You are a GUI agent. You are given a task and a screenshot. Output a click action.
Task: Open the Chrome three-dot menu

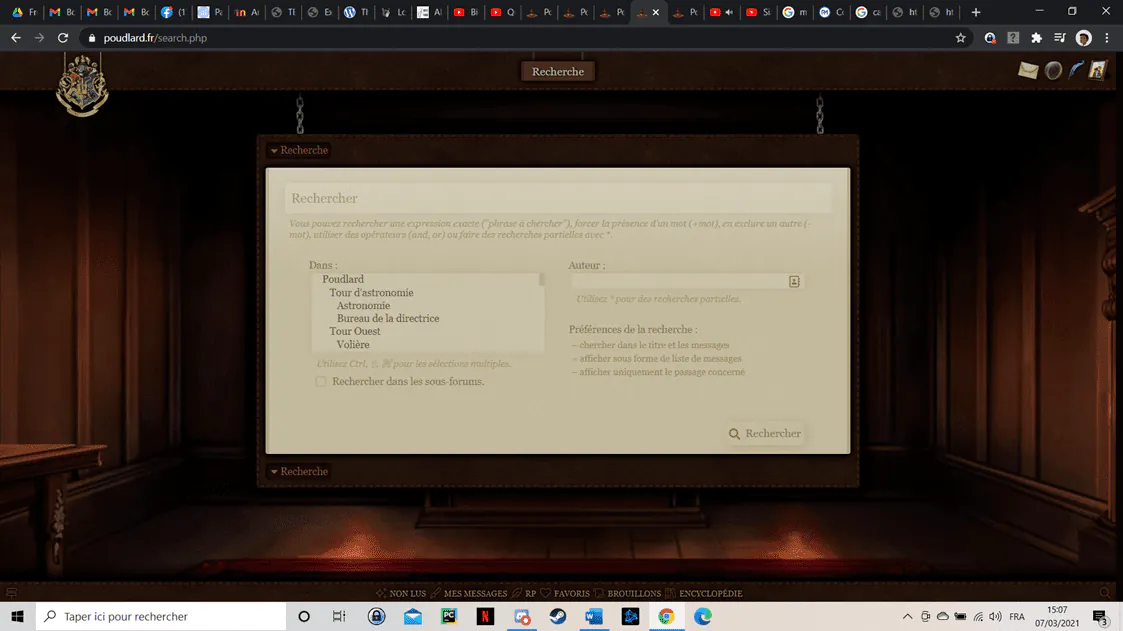click(1107, 38)
